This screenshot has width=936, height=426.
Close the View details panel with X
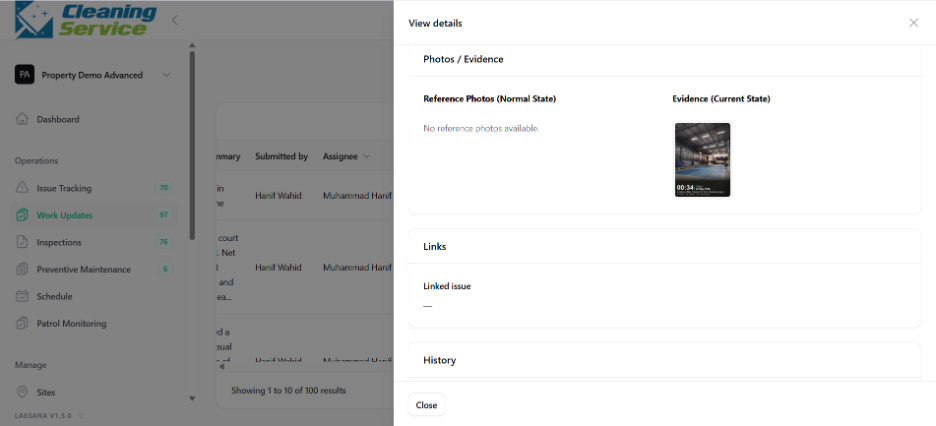pos(913,23)
